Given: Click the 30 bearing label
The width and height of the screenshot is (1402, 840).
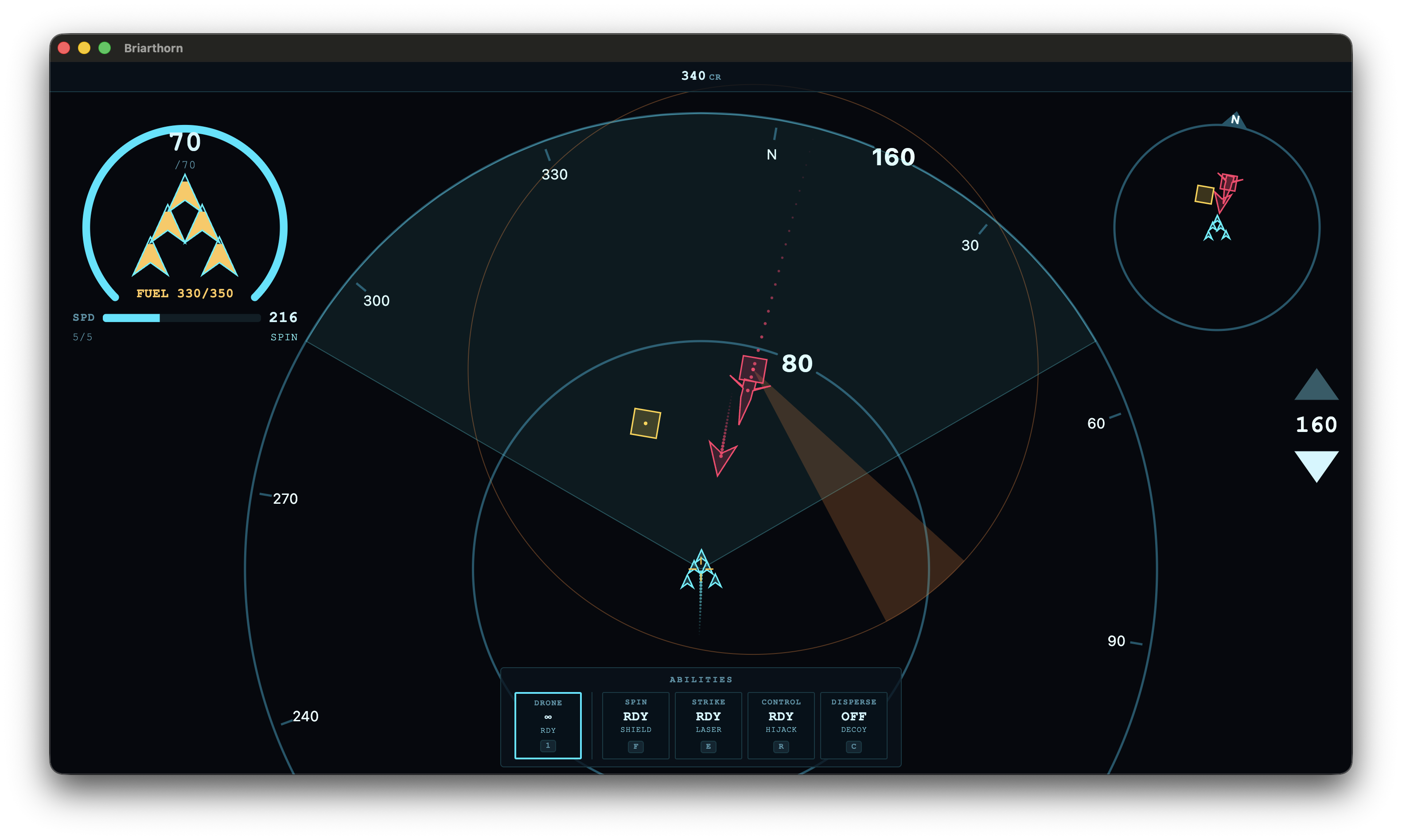Looking at the screenshot, I should (x=970, y=245).
